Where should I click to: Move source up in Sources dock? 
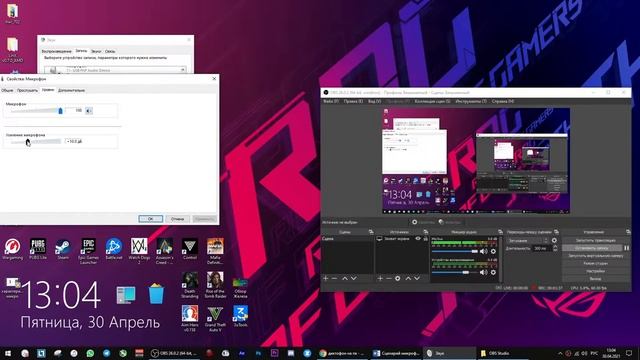(408, 278)
